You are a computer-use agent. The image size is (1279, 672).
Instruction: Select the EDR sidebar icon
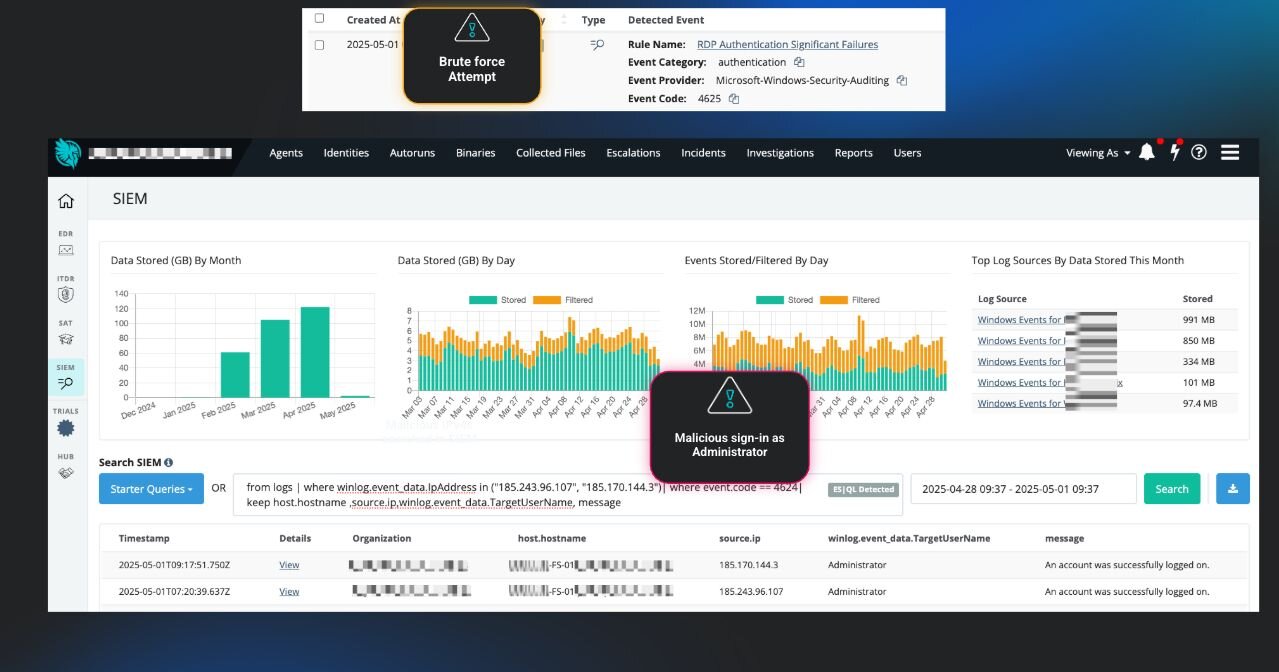[x=66, y=244]
